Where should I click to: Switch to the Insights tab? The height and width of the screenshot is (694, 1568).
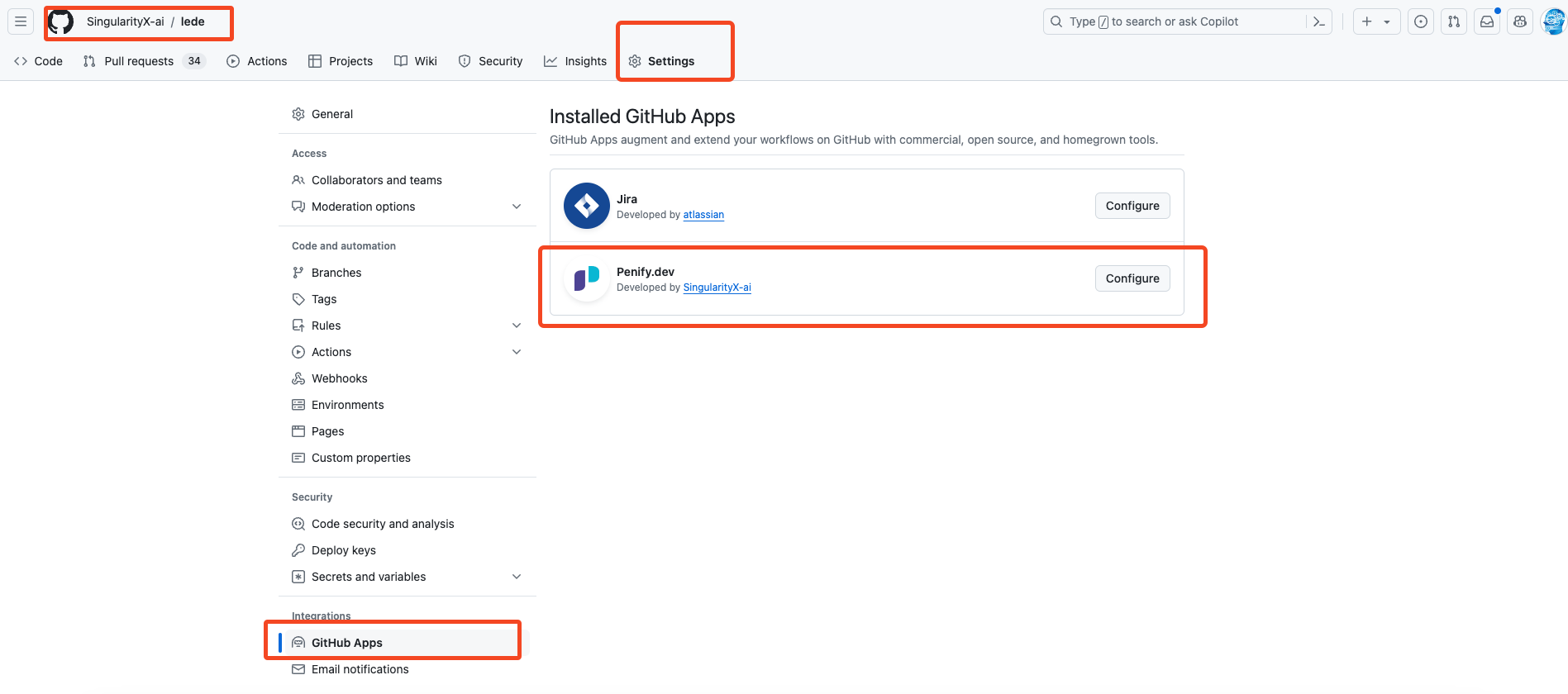[x=575, y=61]
